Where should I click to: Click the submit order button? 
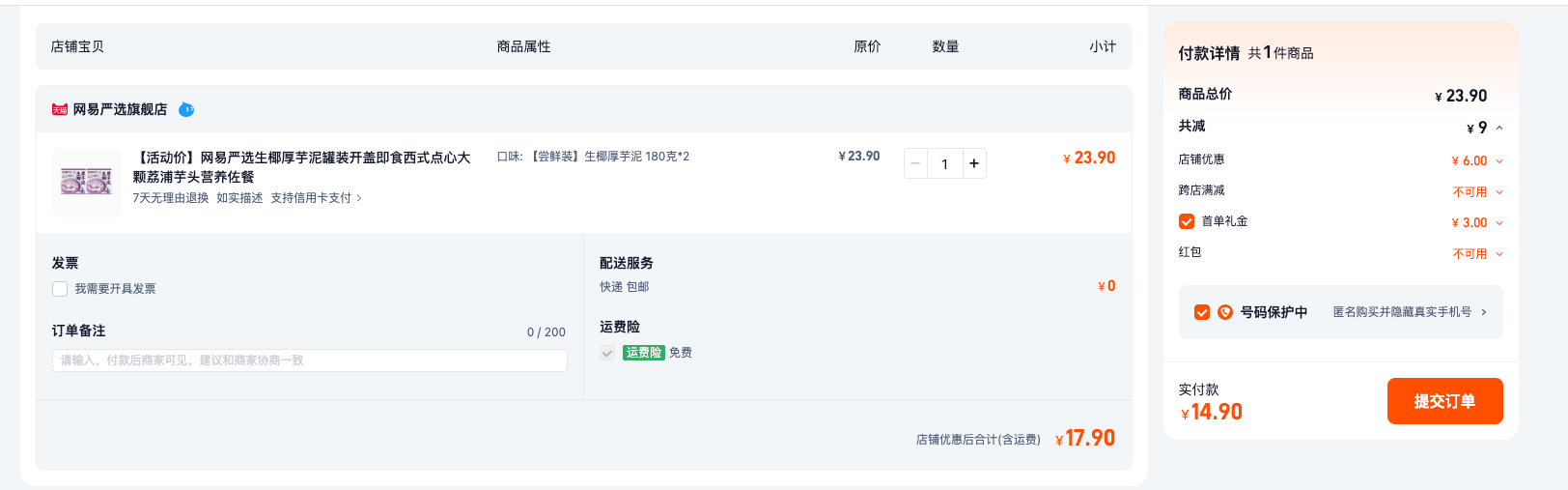pyautogui.click(x=1444, y=401)
